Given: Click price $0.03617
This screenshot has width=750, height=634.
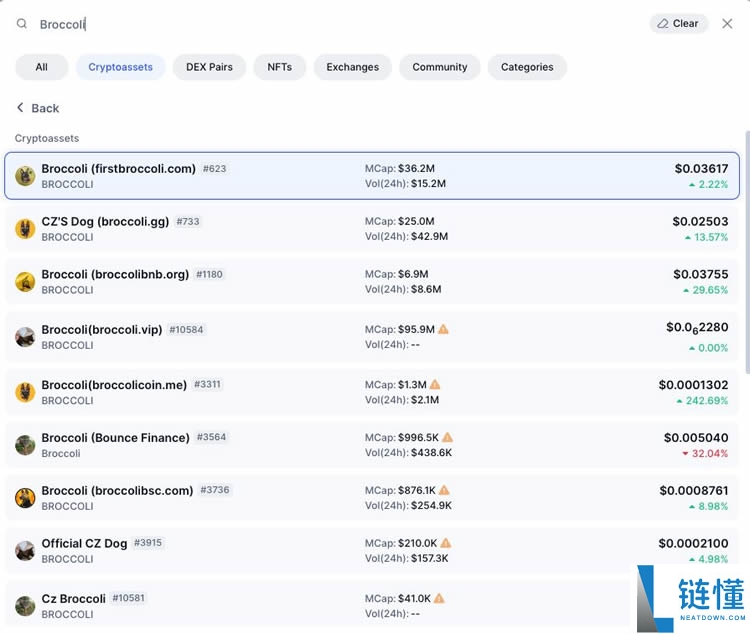Looking at the screenshot, I should pyautogui.click(x=701, y=168).
